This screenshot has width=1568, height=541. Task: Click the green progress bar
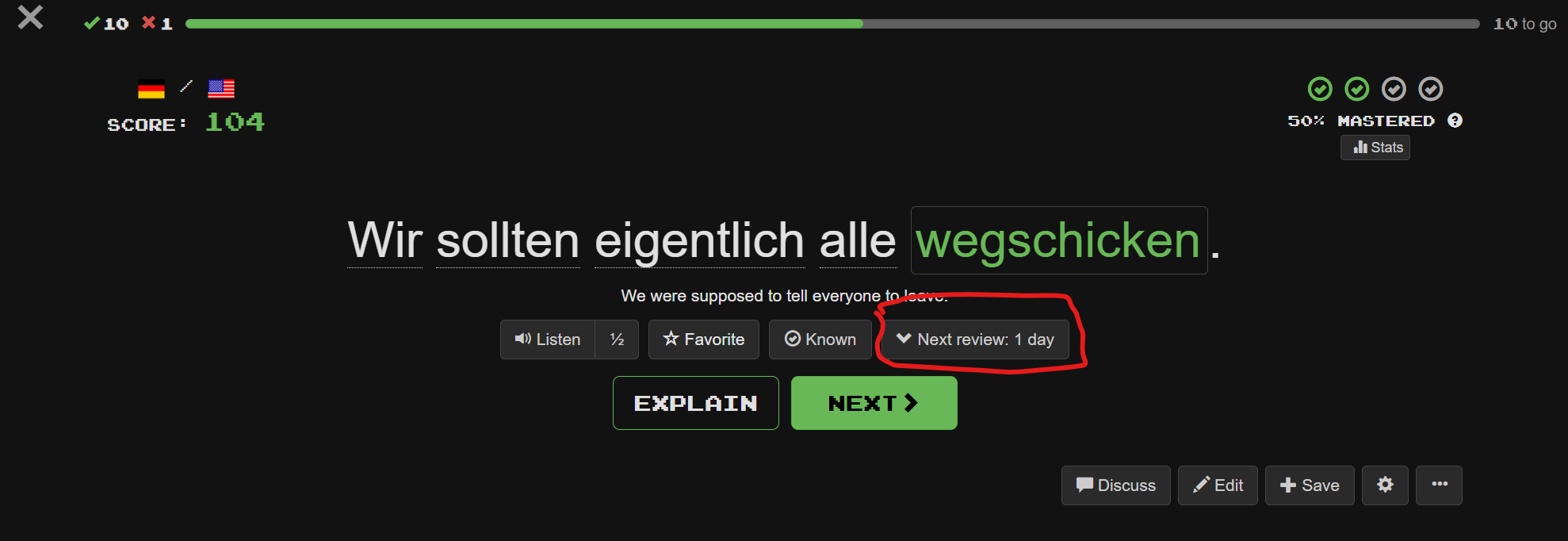[x=524, y=24]
